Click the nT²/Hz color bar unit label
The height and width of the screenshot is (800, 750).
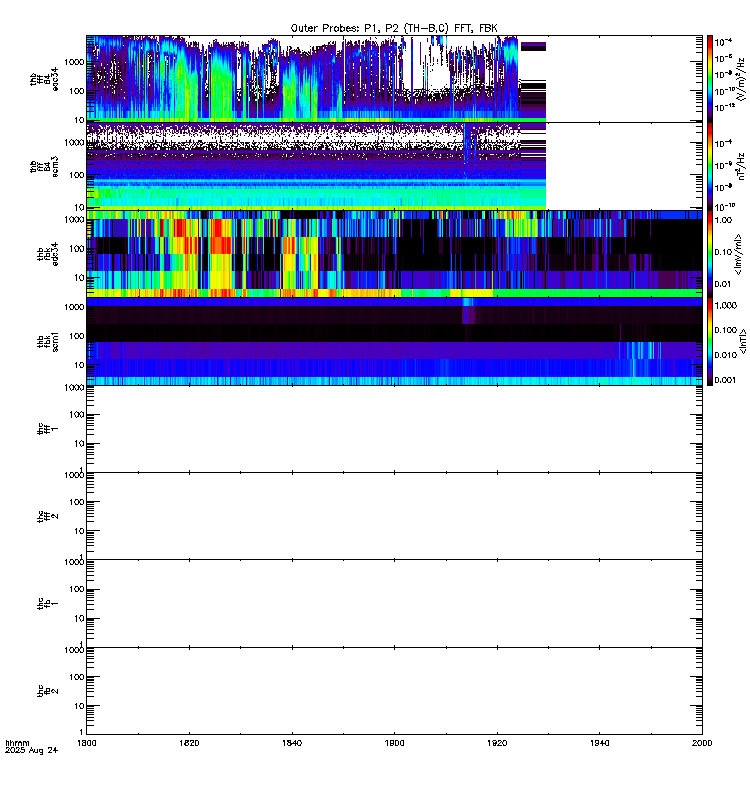tap(742, 166)
